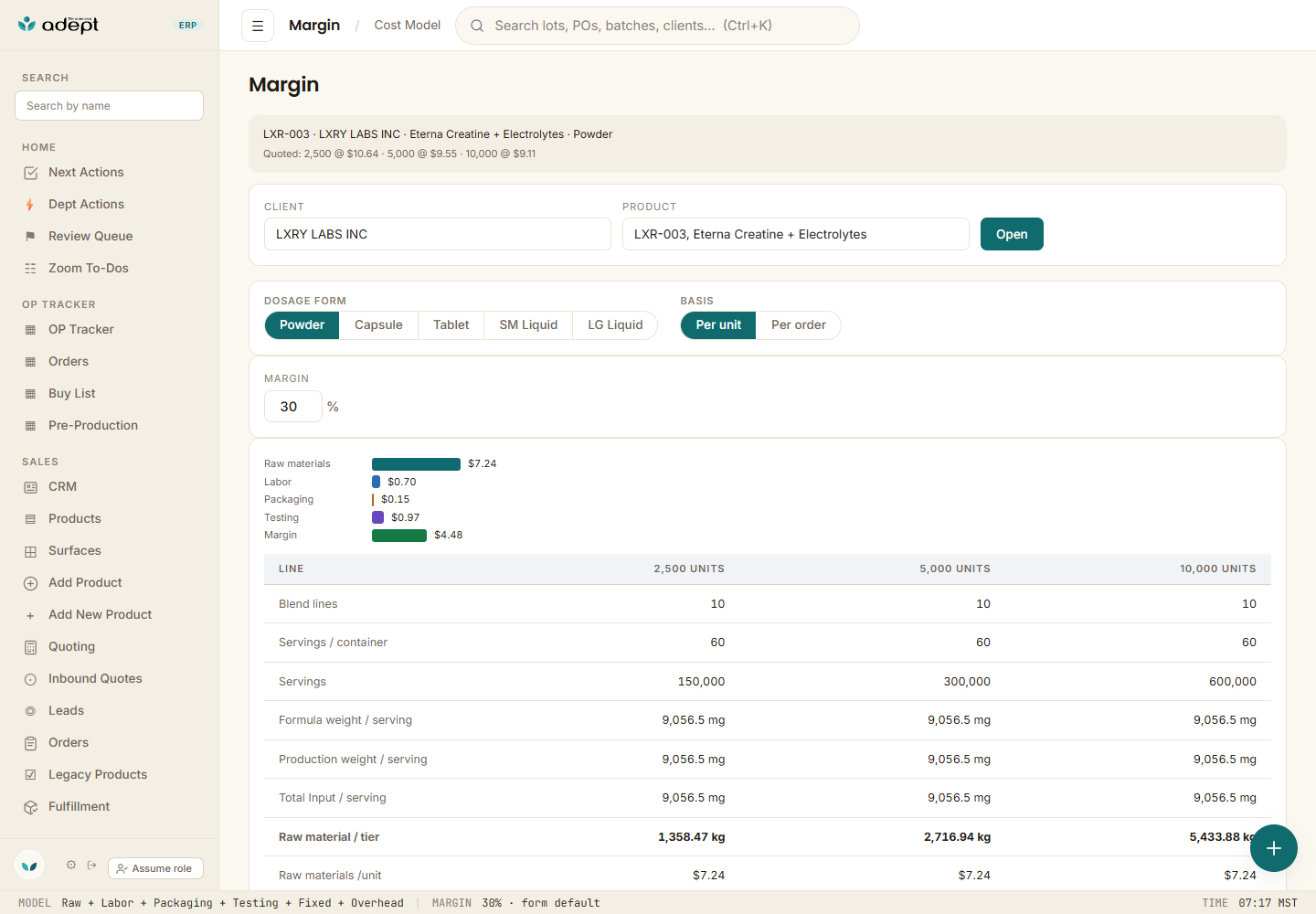The image size is (1316, 914).
Task: Switch basis to Per order
Action: [799, 325]
